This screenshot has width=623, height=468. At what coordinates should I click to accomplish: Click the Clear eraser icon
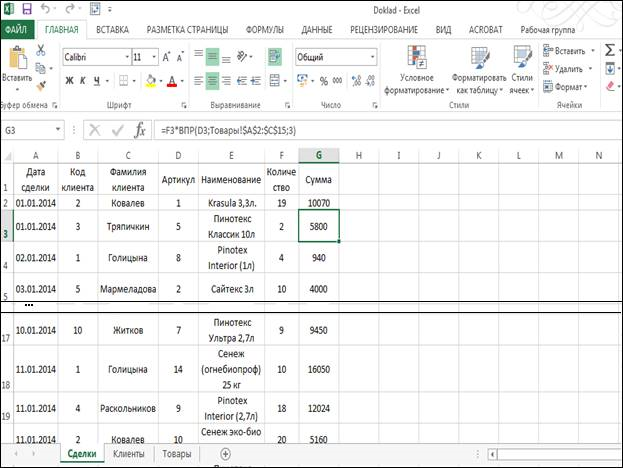click(x=610, y=85)
